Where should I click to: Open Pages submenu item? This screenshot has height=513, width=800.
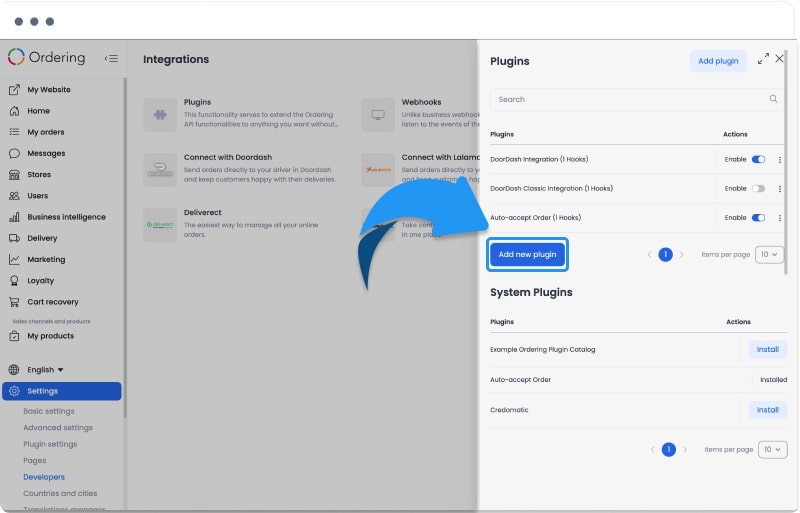coord(34,460)
